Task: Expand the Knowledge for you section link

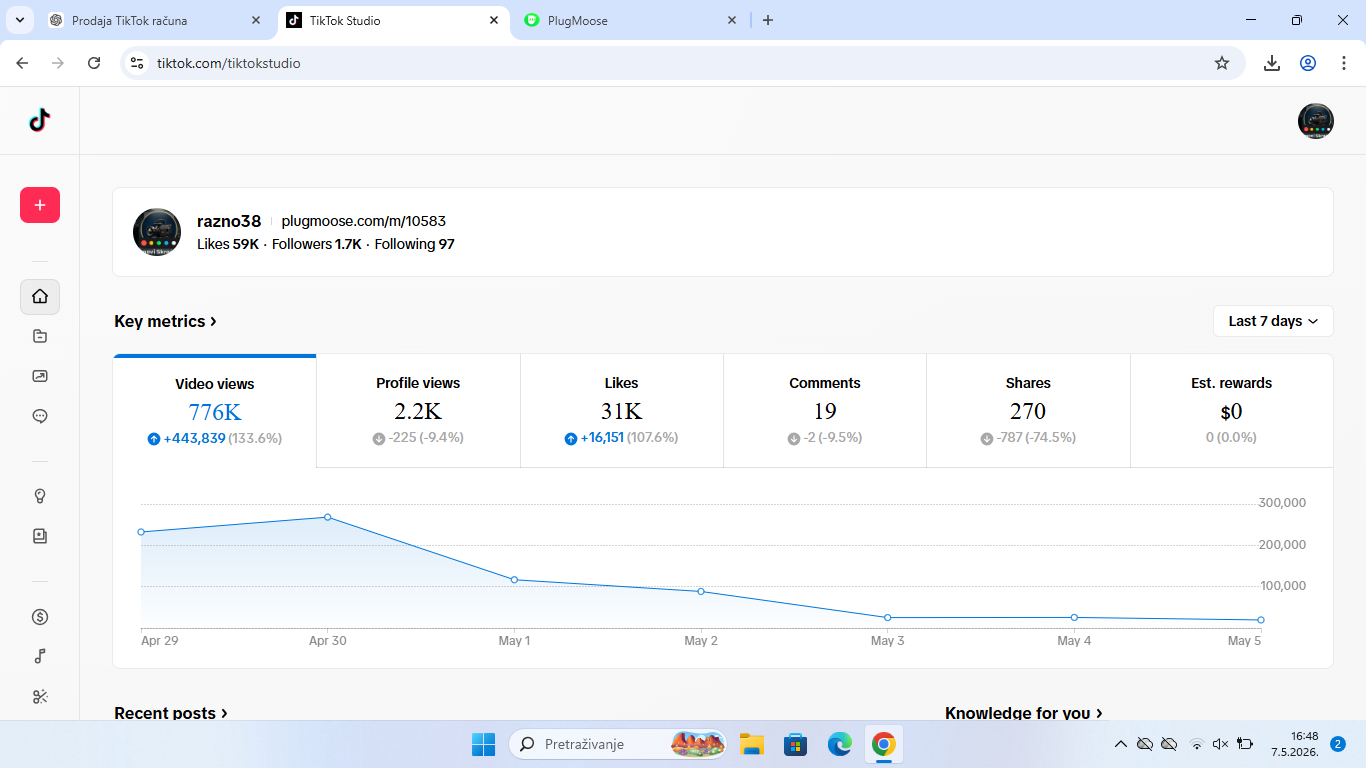Action: tap(1024, 713)
